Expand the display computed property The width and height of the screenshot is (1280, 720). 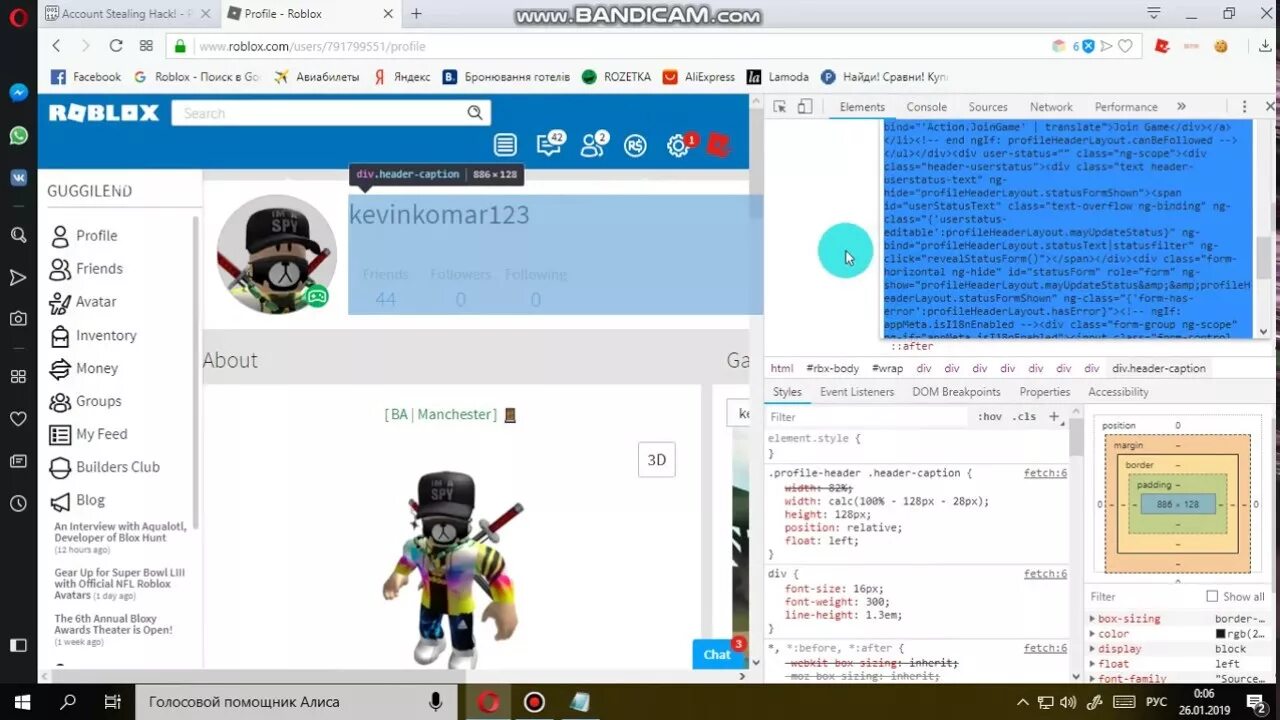1092,649
